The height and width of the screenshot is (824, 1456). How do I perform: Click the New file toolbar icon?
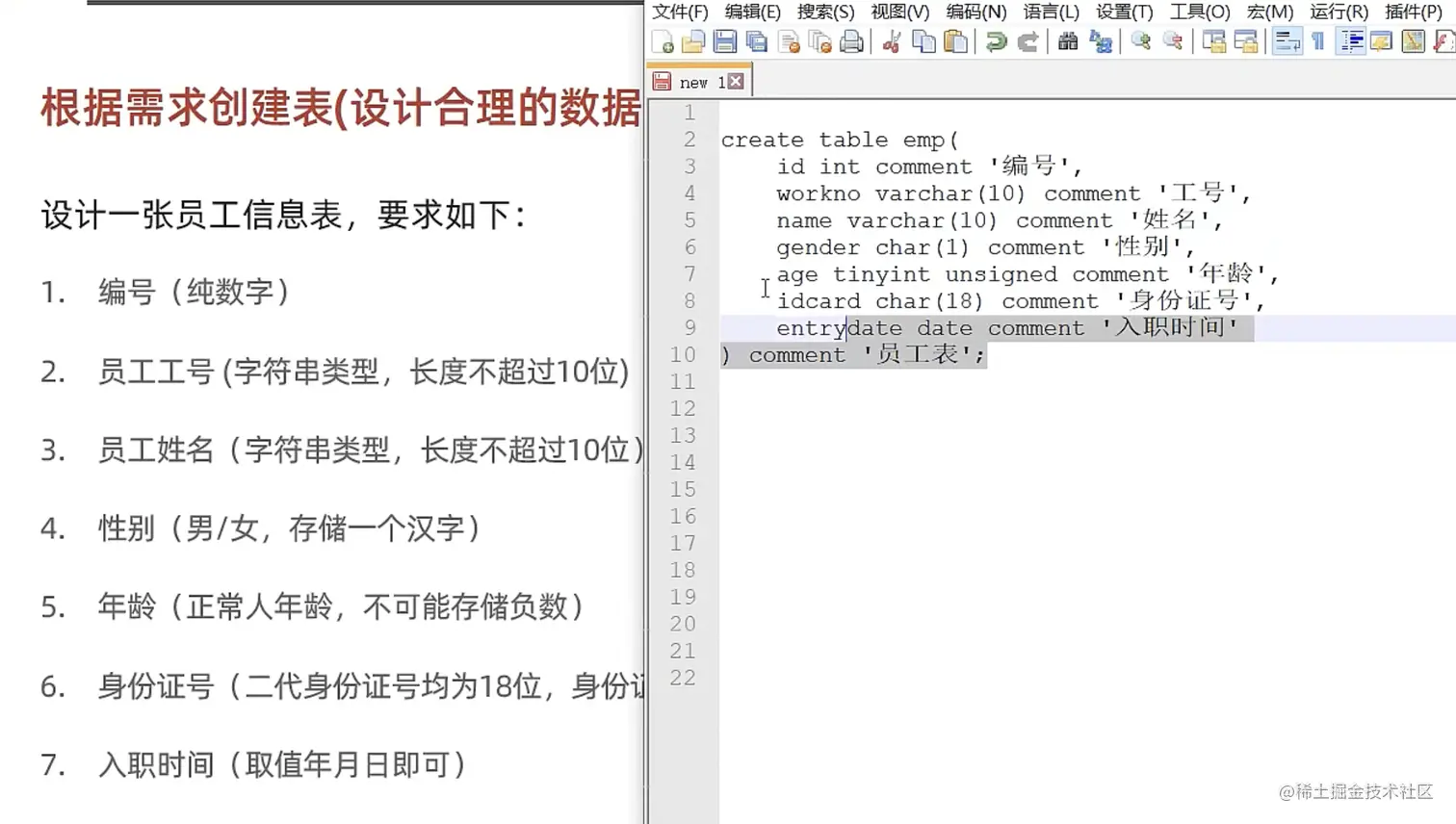[x=663, y=41]
